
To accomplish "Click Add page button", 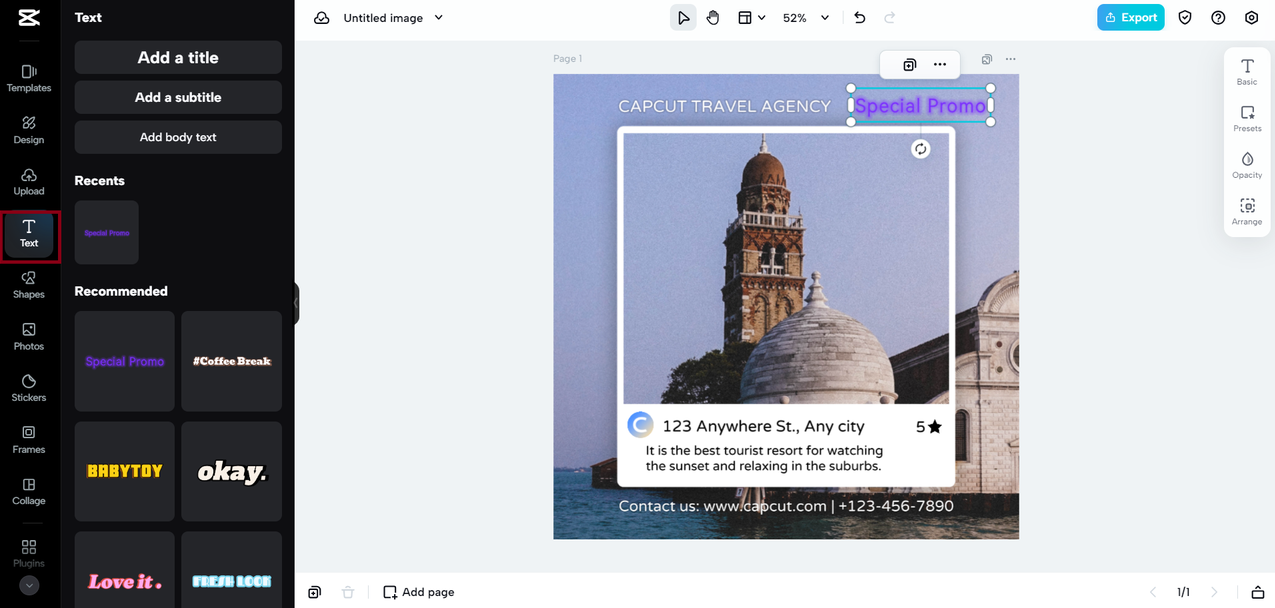I will (x=419, y=592).
